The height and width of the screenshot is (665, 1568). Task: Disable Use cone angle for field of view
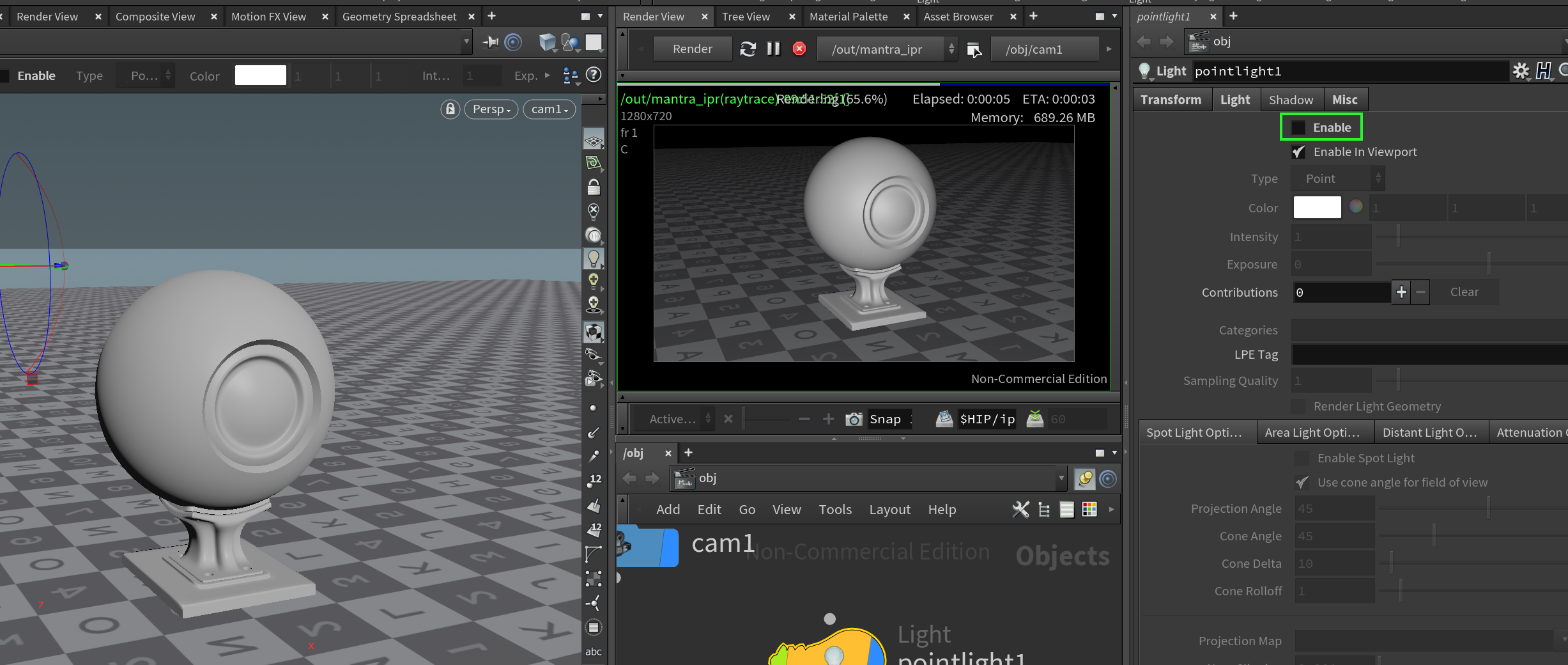pos(1301,482)
